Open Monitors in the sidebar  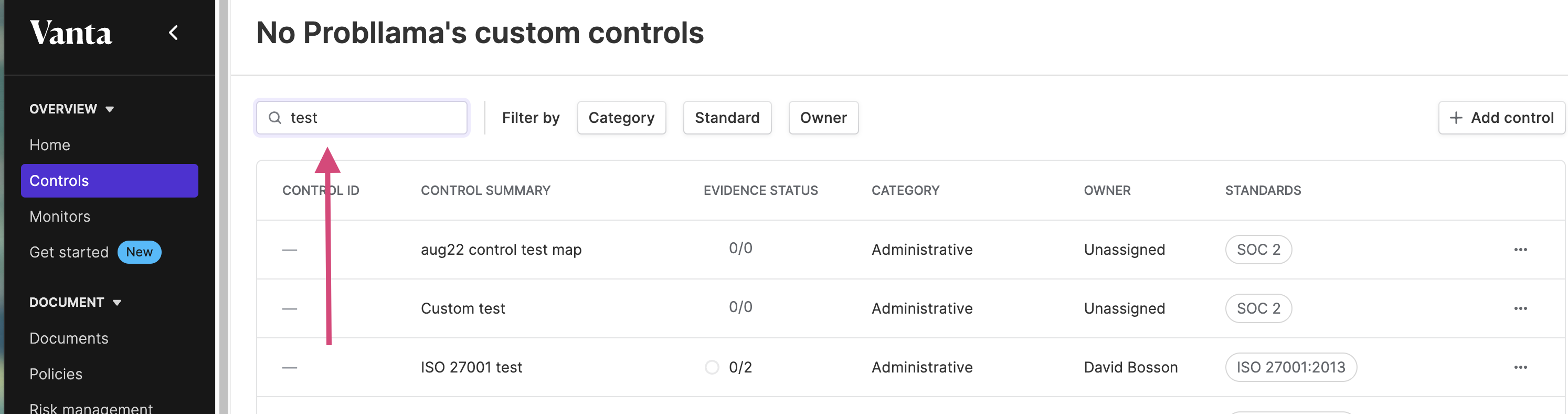pos(60,216)
